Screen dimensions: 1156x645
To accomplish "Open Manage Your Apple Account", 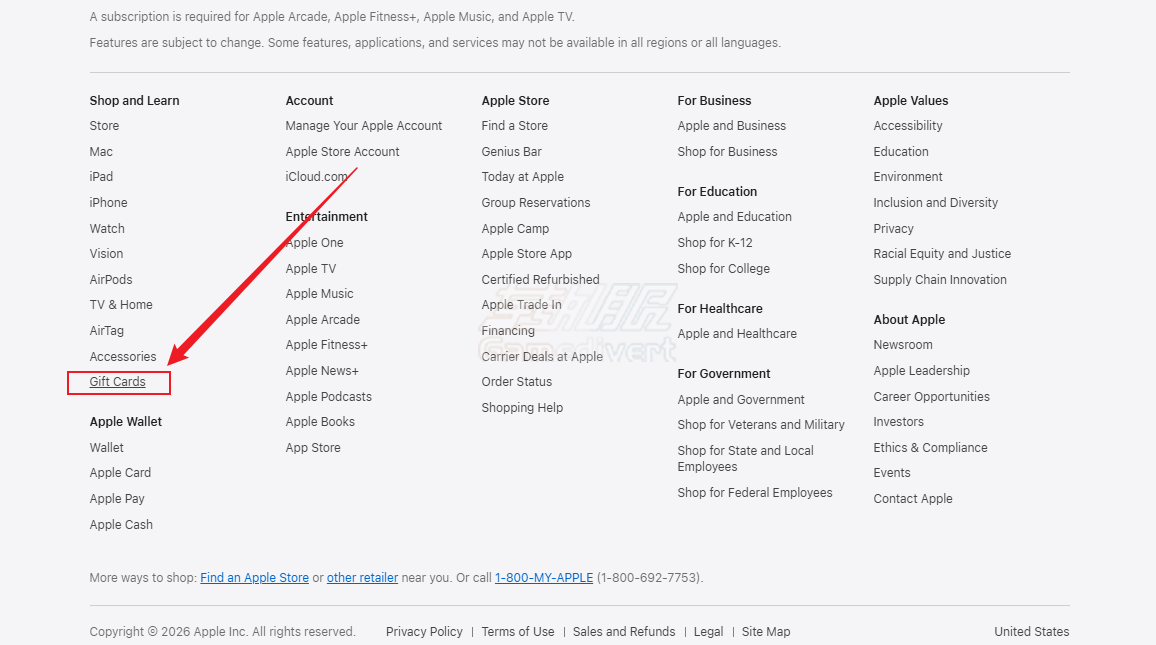I will [x=364, y=125].
